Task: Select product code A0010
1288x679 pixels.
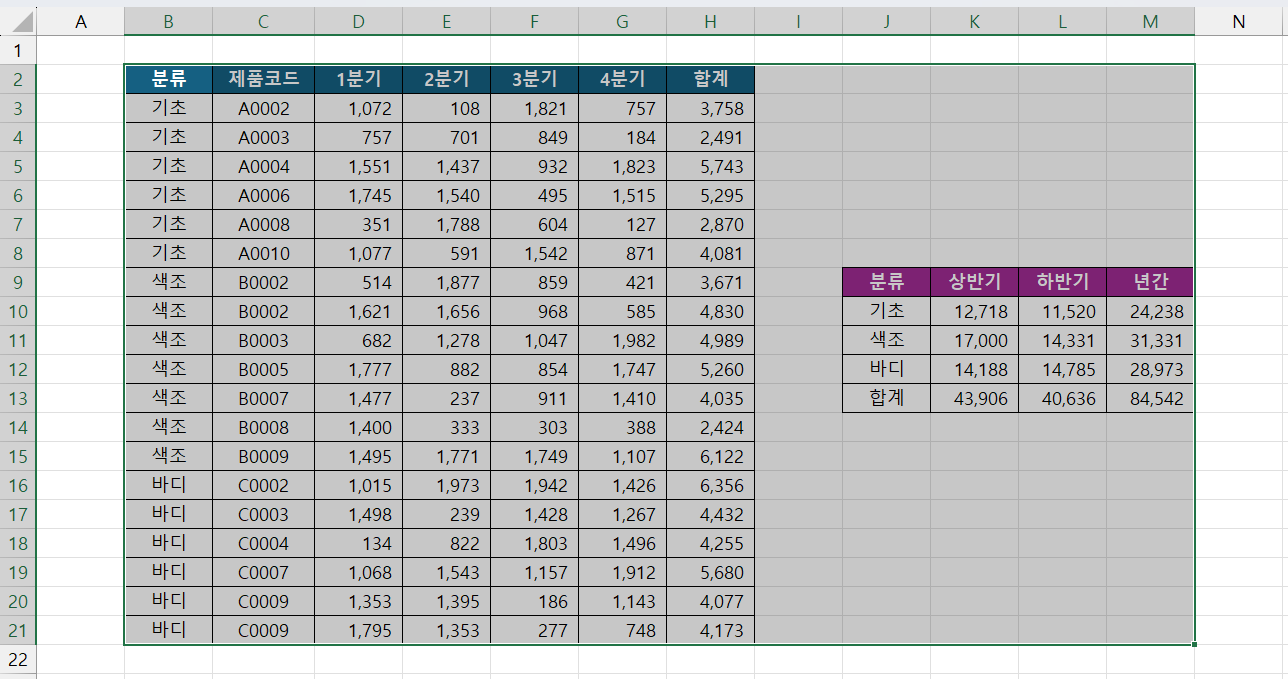Action: (x=263, y=253)
